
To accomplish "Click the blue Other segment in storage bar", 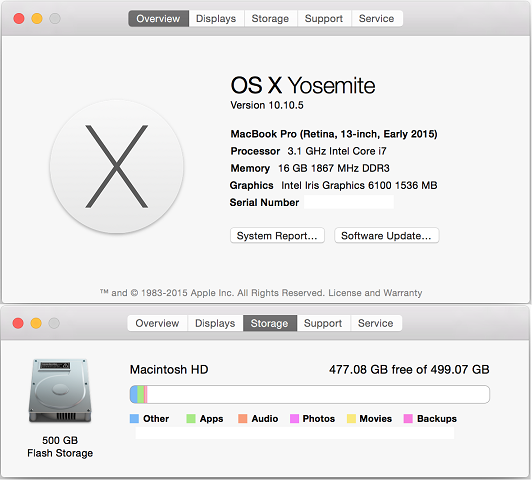I will [134, 394].
